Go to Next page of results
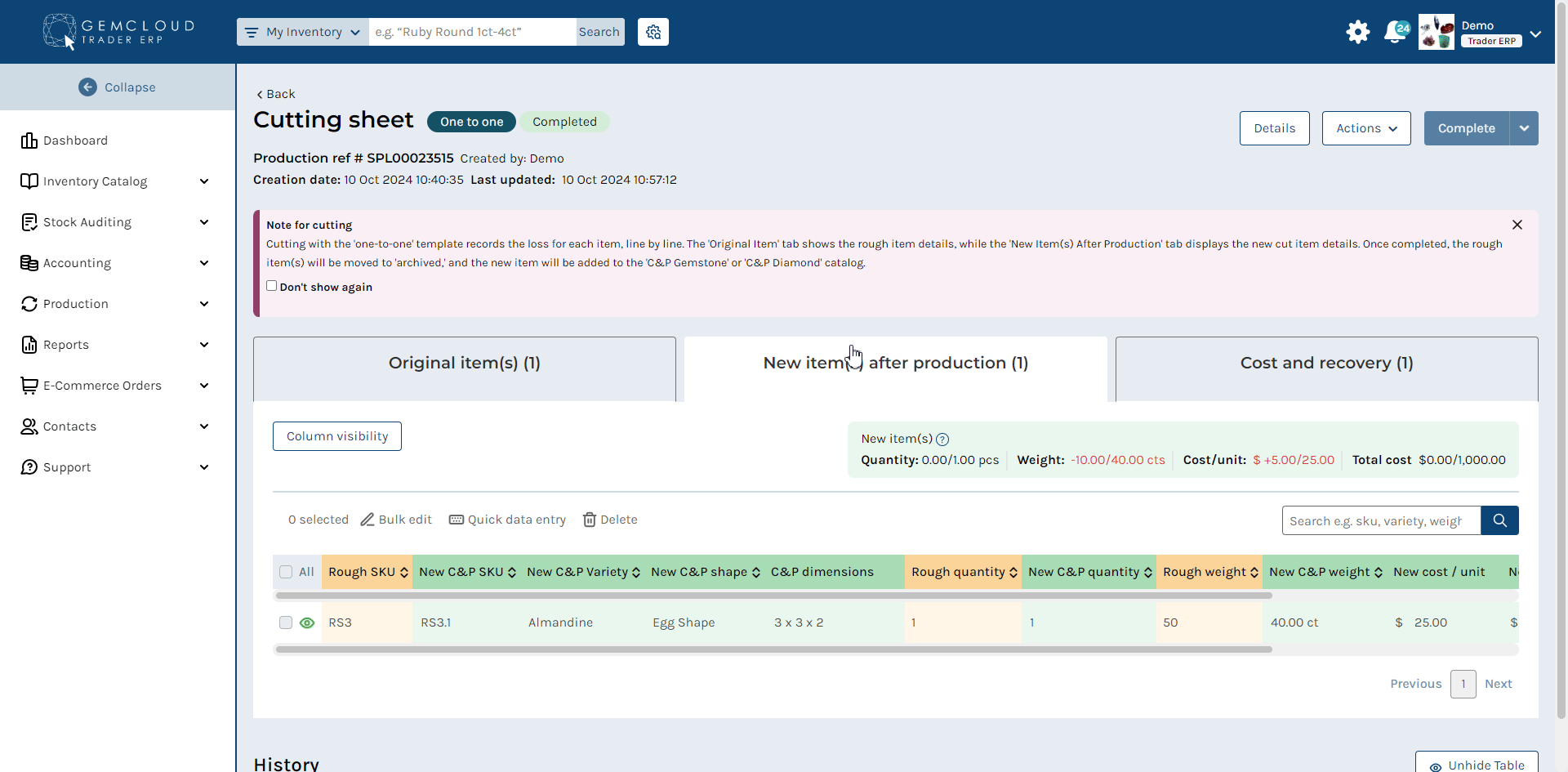The height and width of the screenshot is (772, 1568). click(1498, 684)
